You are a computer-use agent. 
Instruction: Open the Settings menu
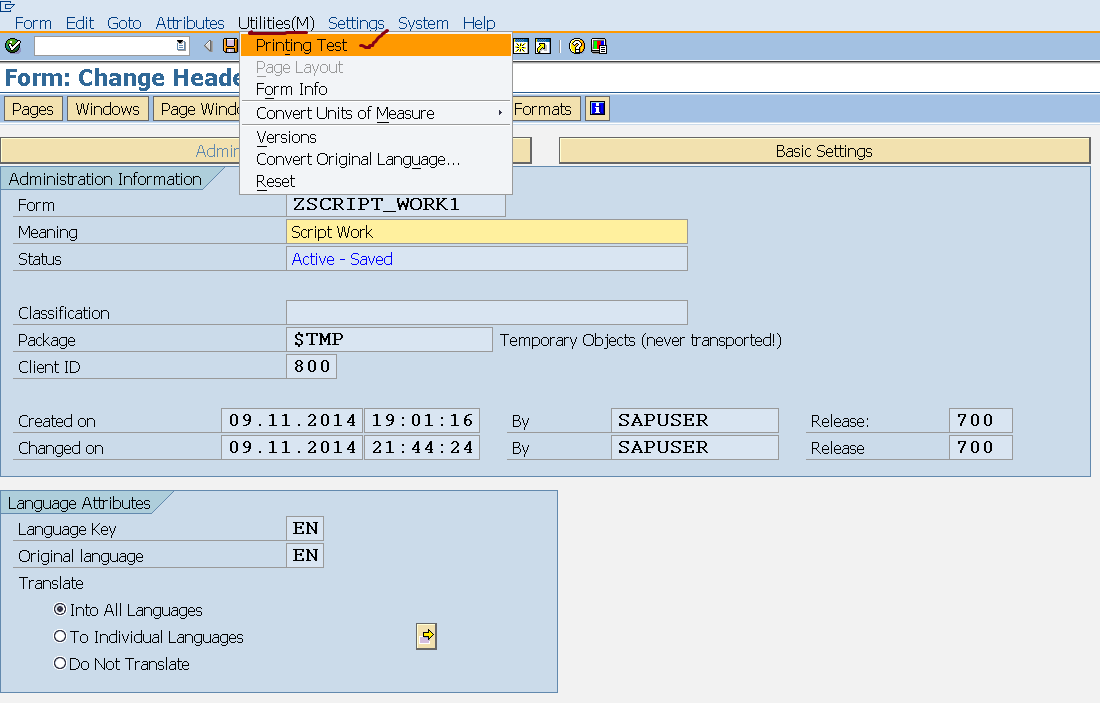356,23
